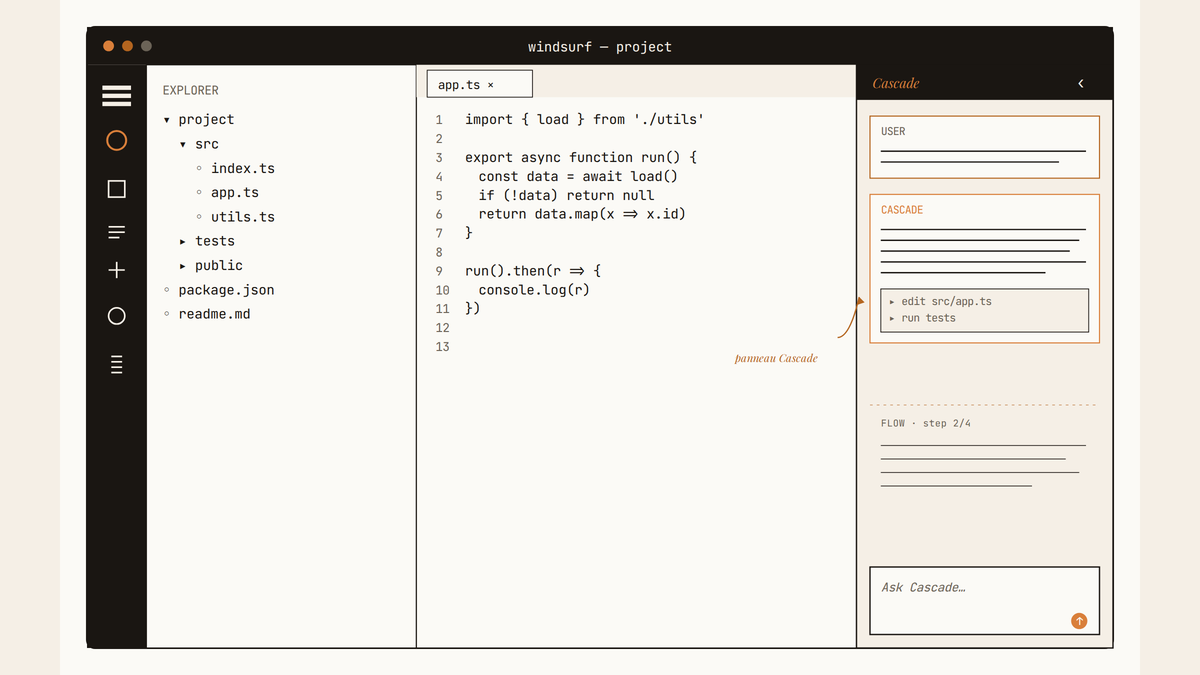Open index.ts in explorer
This screenshot has height=675, width=1200.
point(243,168)
